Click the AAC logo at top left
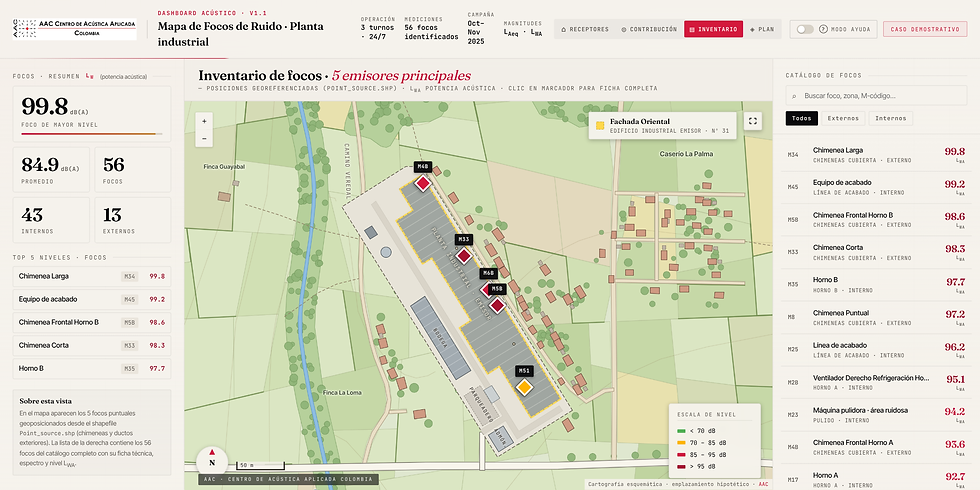This screenshot has width=980, height=490. click(x=74, y=29)
